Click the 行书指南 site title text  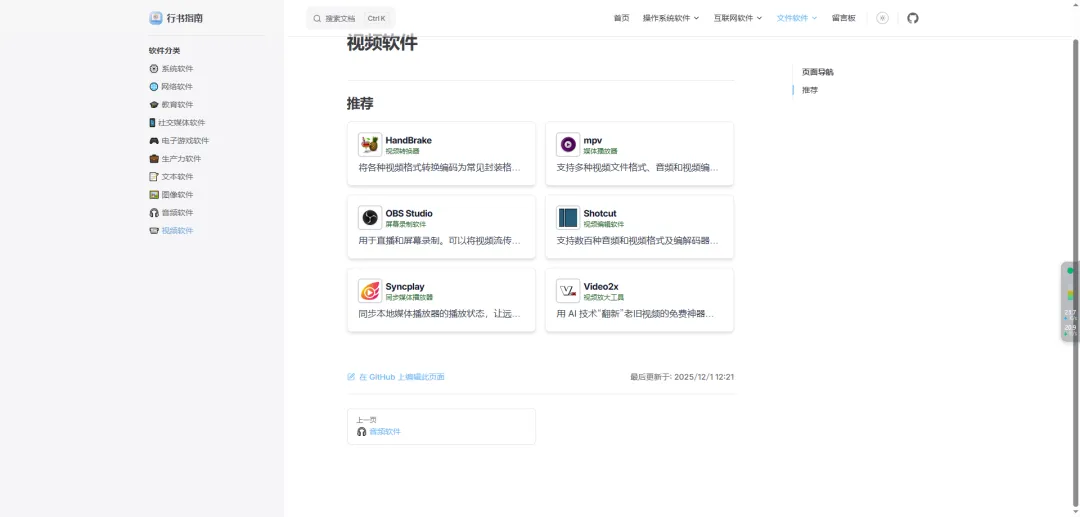185,19
